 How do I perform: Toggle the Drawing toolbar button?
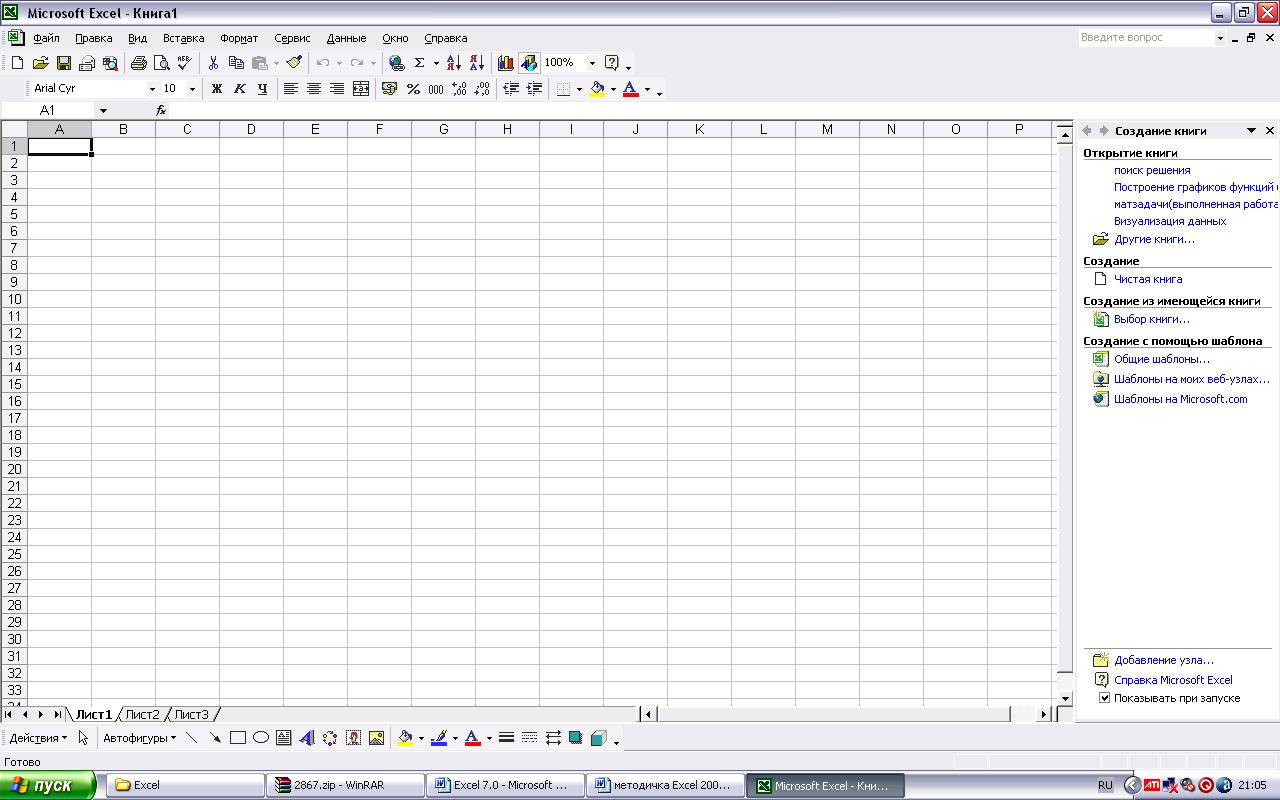point(529,63)
